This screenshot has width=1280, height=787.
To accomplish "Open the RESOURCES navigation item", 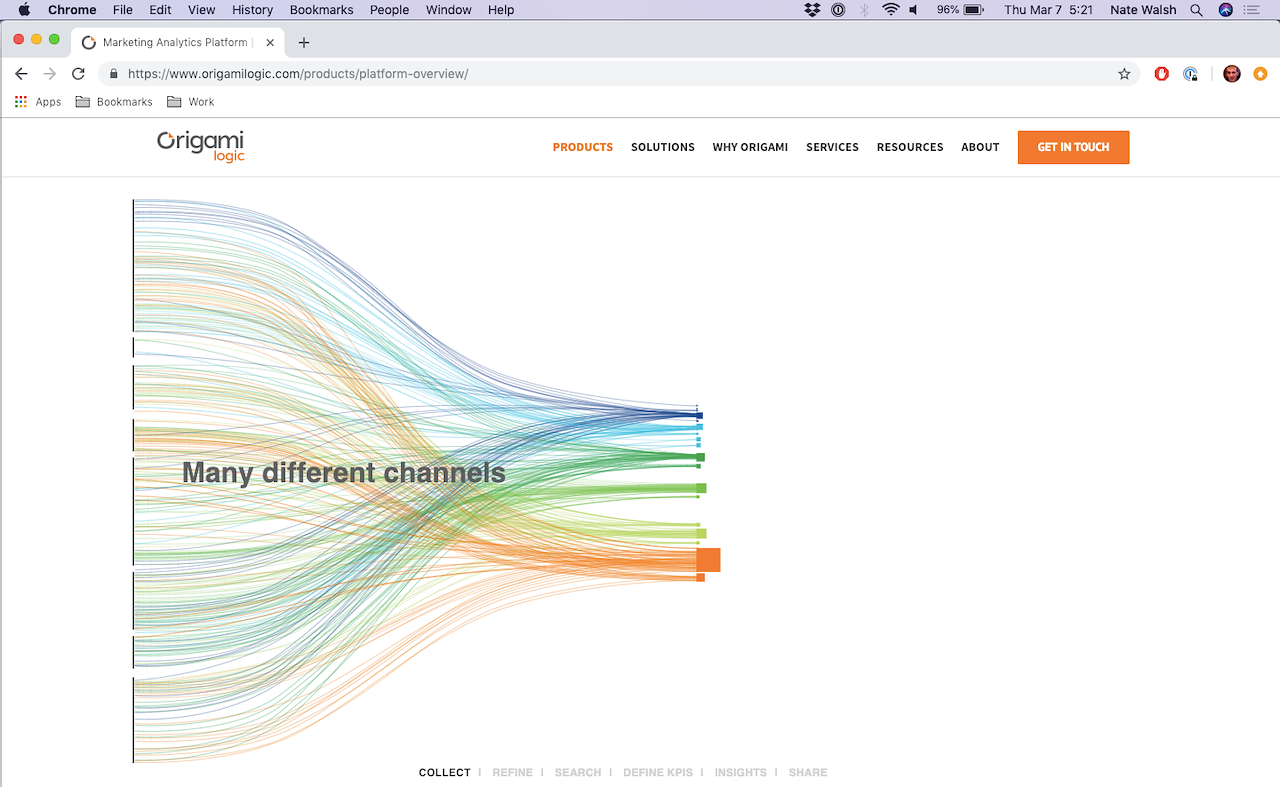I will pos(910,147).
